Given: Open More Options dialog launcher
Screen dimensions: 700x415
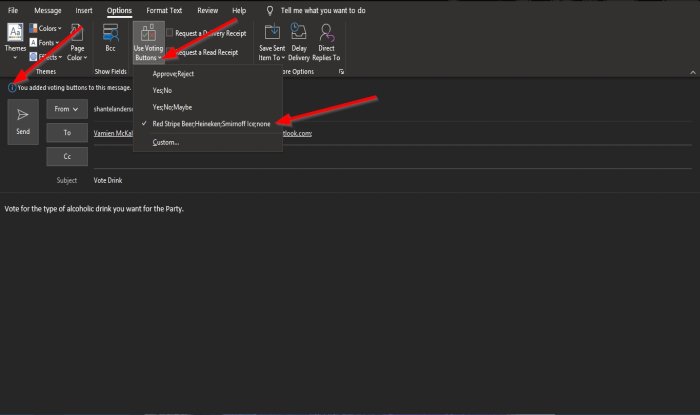Looking at the screenshot, I should point(342,71).
